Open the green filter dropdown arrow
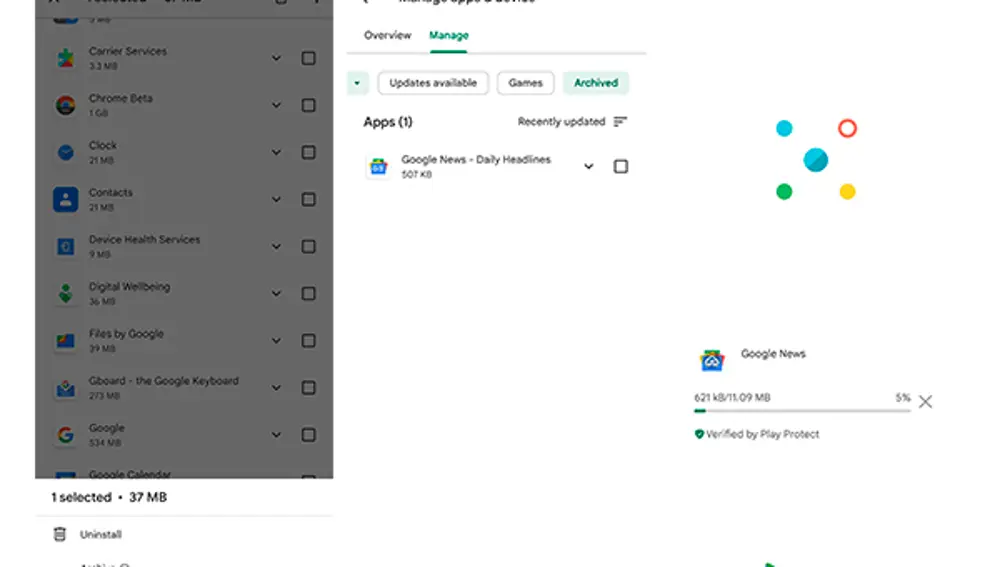 (357, 83)
